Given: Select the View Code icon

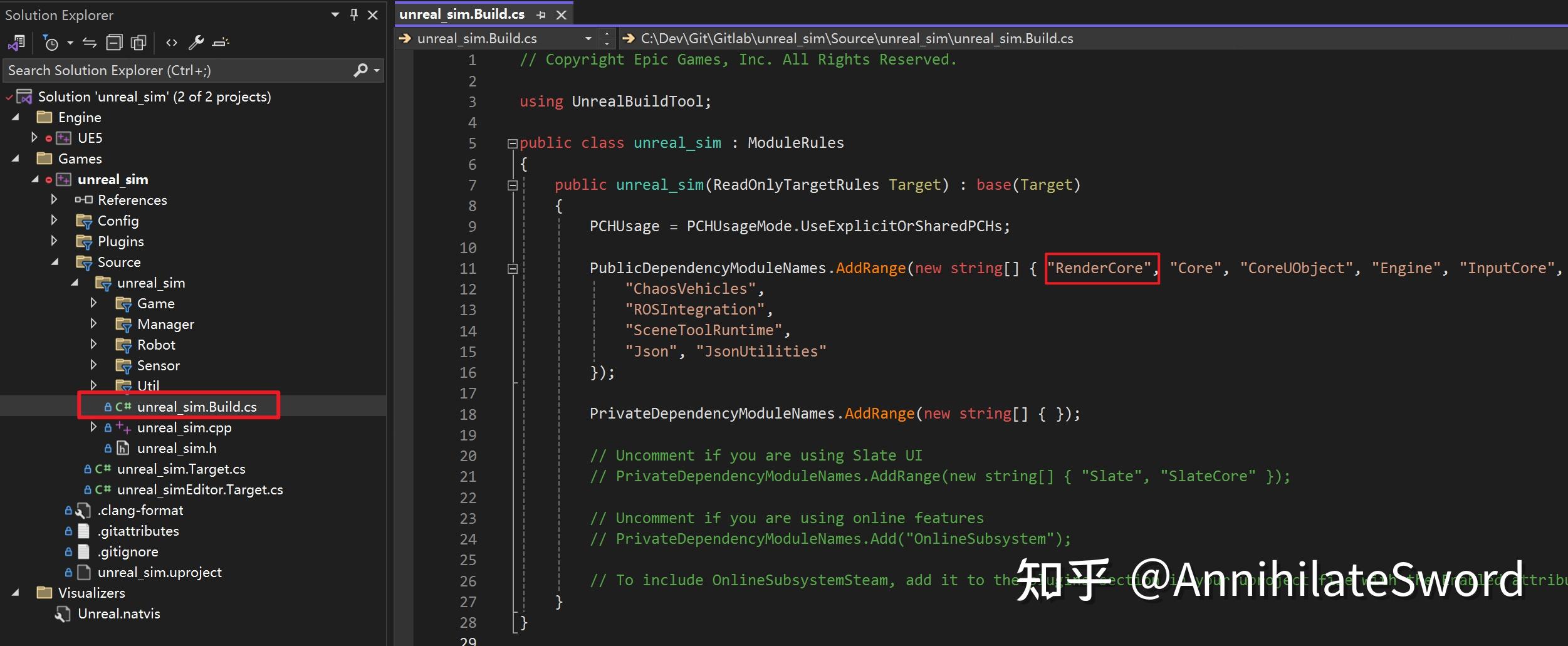Looking at the screenshot, I should (171, 42).
